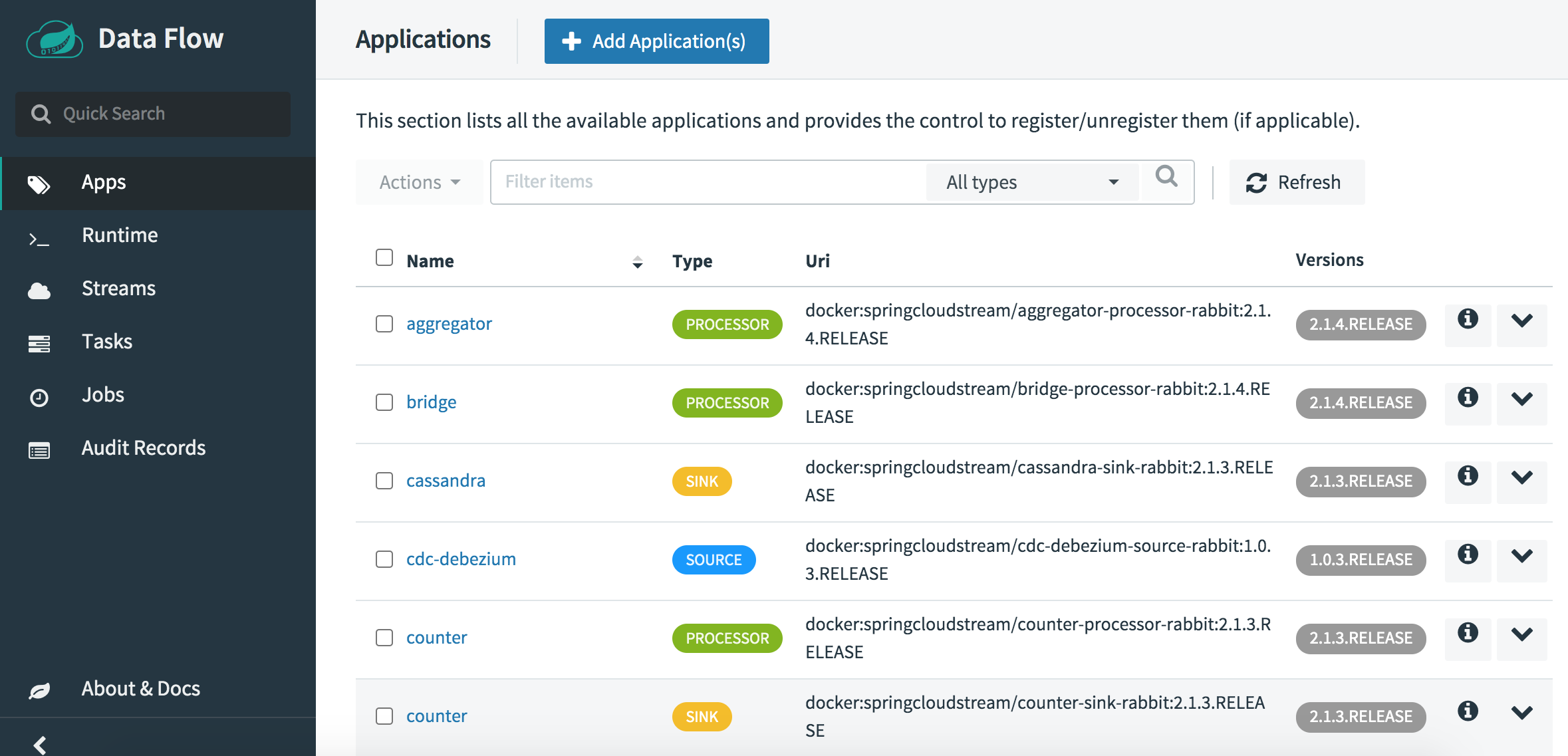Click Add Application(s) button
The width and height of the screenshot is (1568, 756).
656,41
